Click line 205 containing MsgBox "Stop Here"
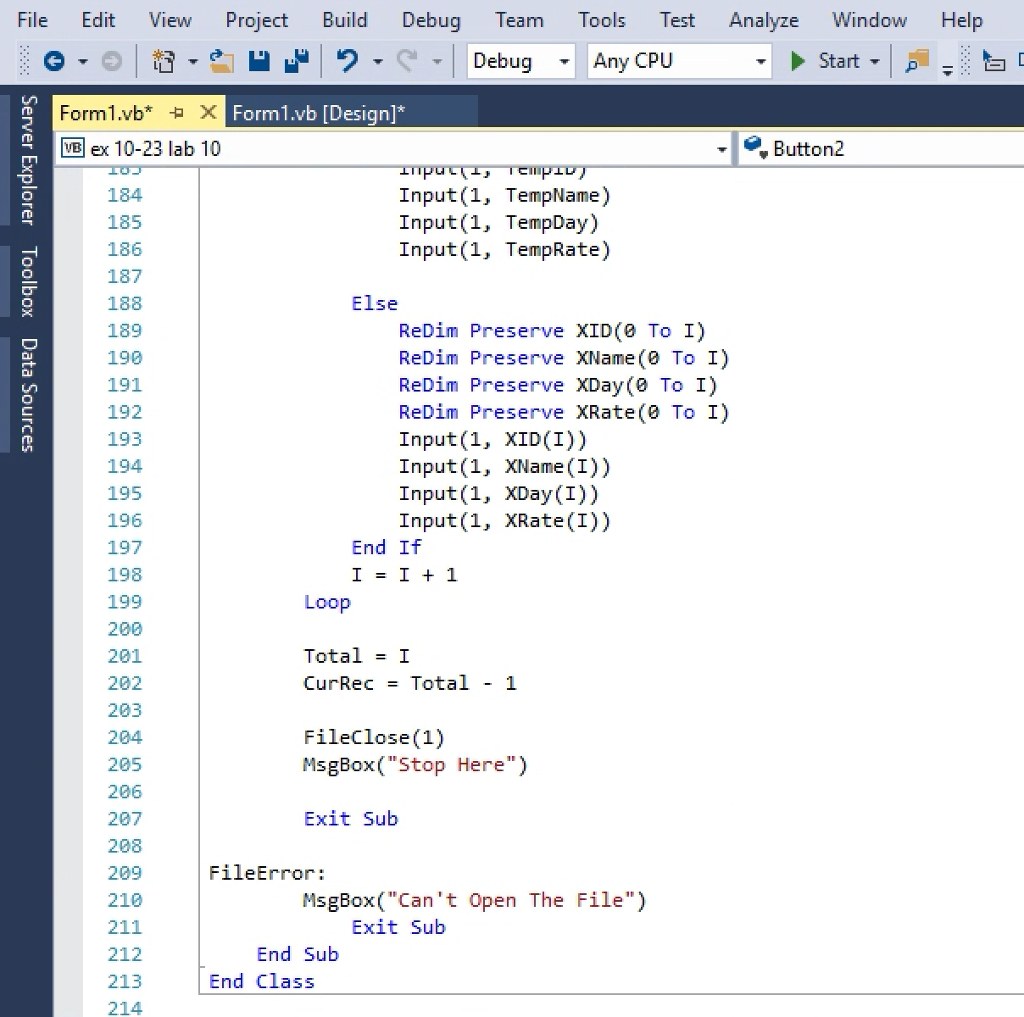Image resolution: width=1024 pixels, height=1017 pixels. point(414,765)
